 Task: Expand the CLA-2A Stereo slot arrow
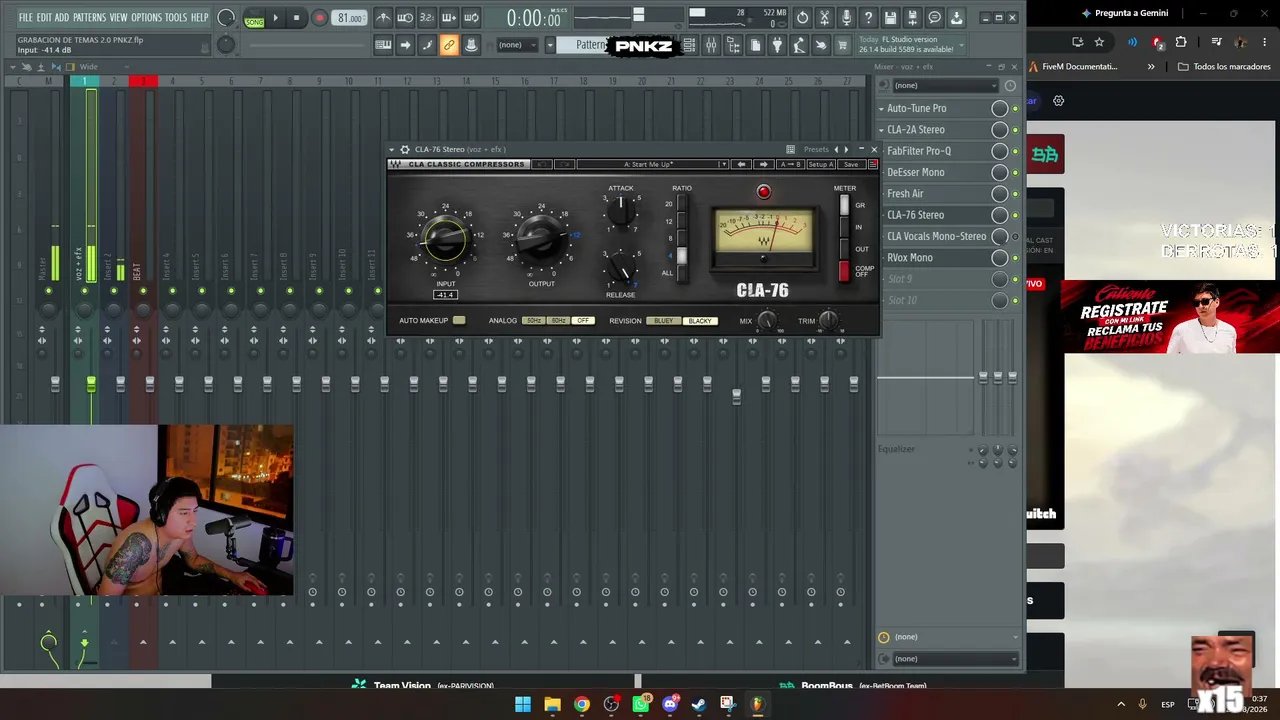[882, 130]
